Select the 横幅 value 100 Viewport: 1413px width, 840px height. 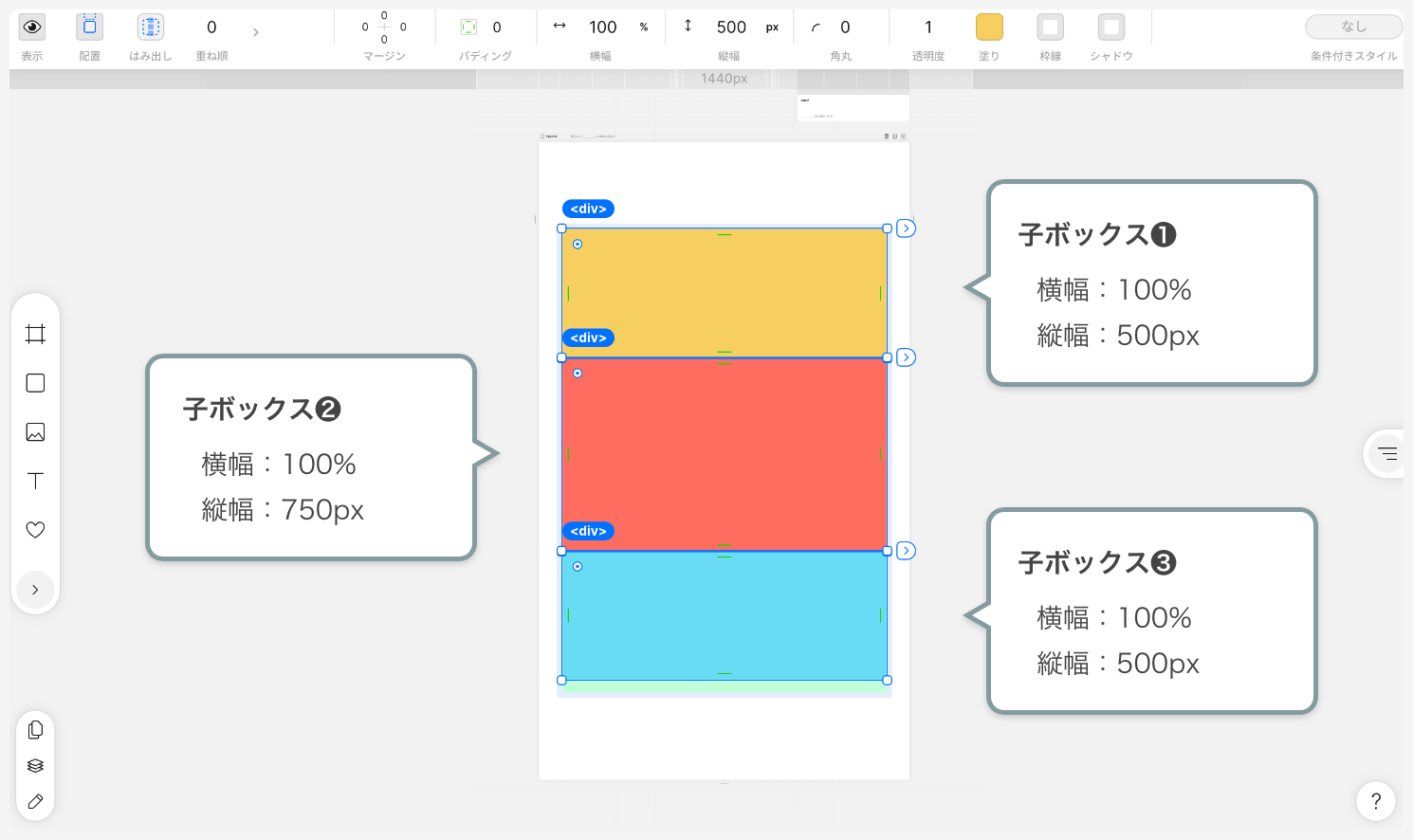[603, 27]
